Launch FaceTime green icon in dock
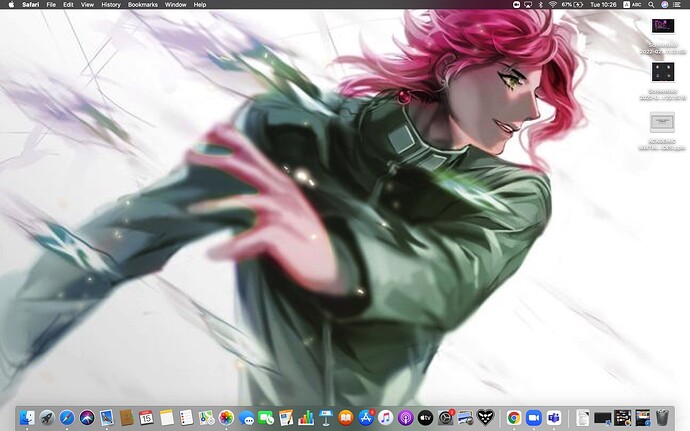Image resolution: width=690 pixels, height=431 pixels. point(266,417)
